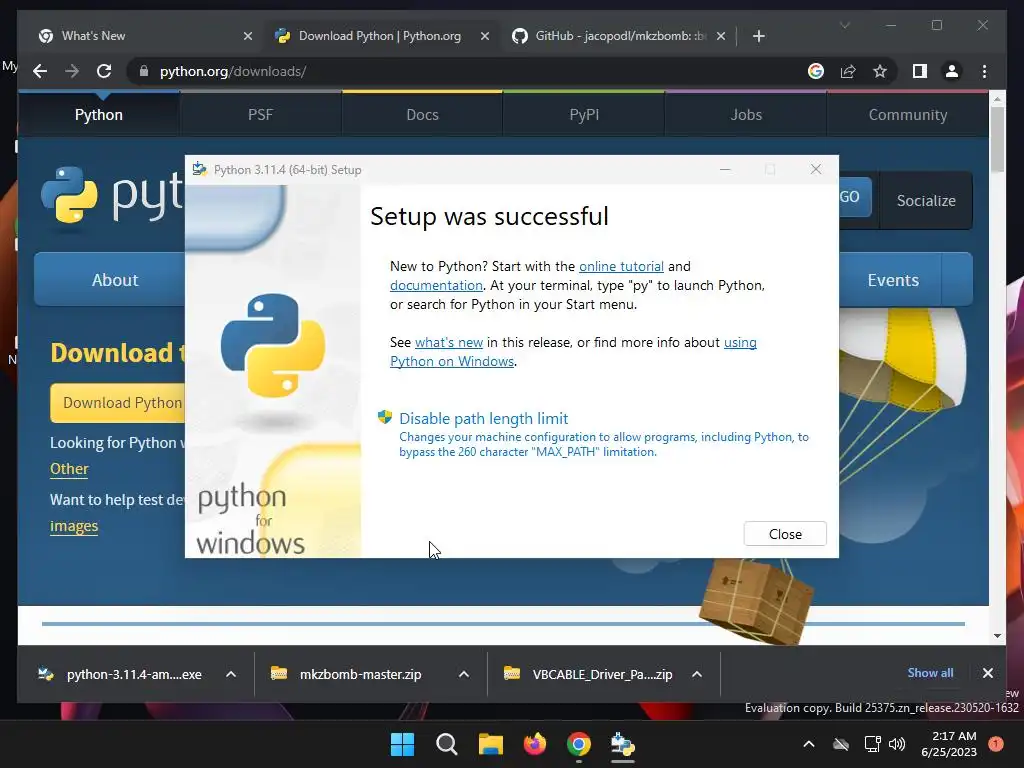Open File Explorer from taskbar
The image size is (1024, 768).
point(490,744)
